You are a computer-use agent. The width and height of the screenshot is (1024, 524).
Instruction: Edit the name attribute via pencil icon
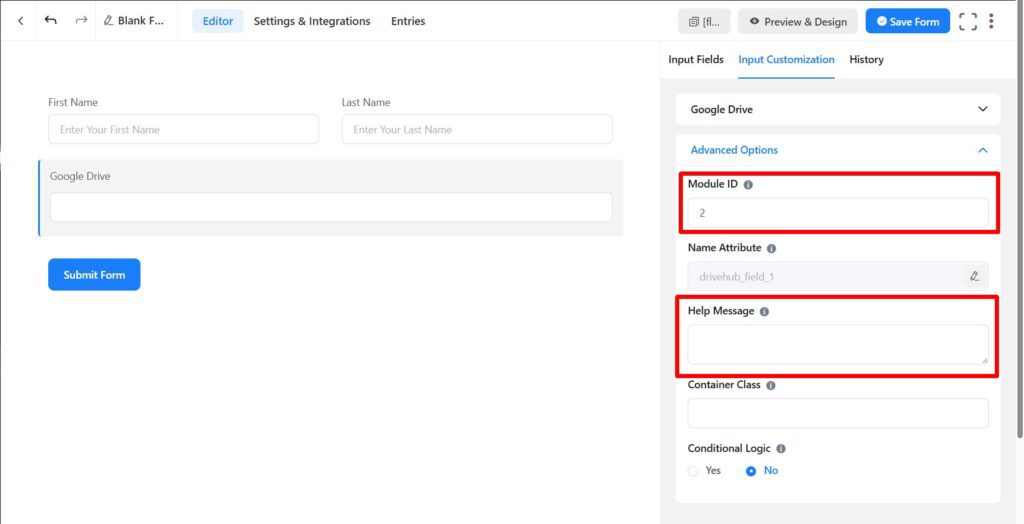coord(974,276)
